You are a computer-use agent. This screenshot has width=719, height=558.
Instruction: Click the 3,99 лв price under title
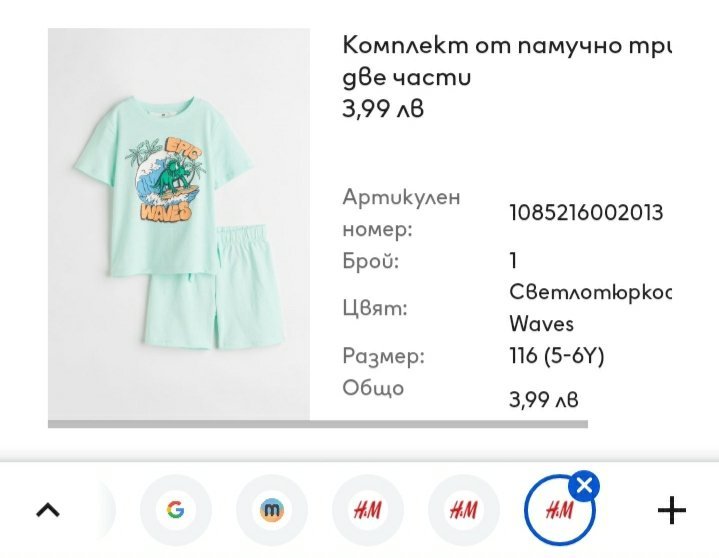pyautogui.click(x=383, y=109)
